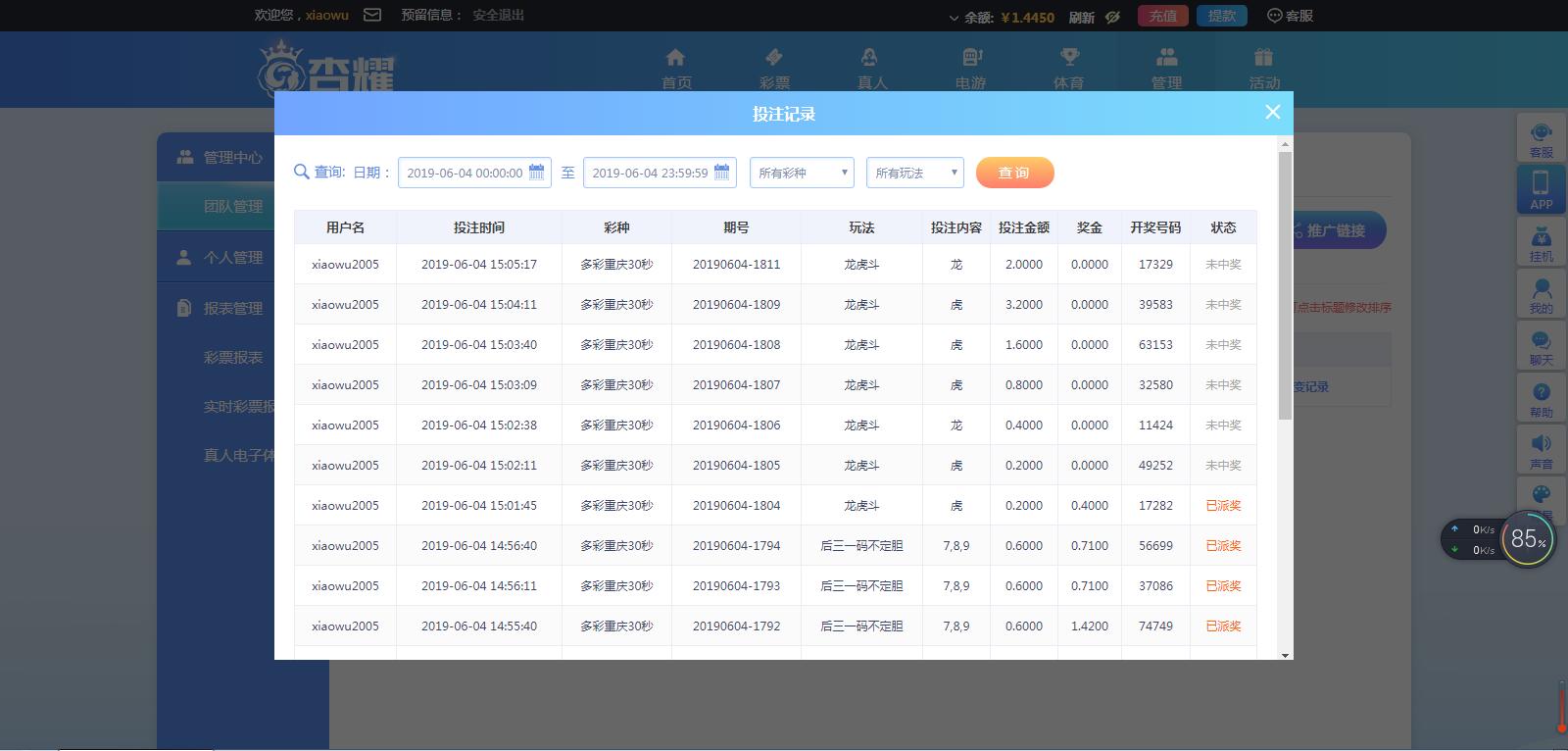Toggle the balance hide eye icon

(1112, 17)
